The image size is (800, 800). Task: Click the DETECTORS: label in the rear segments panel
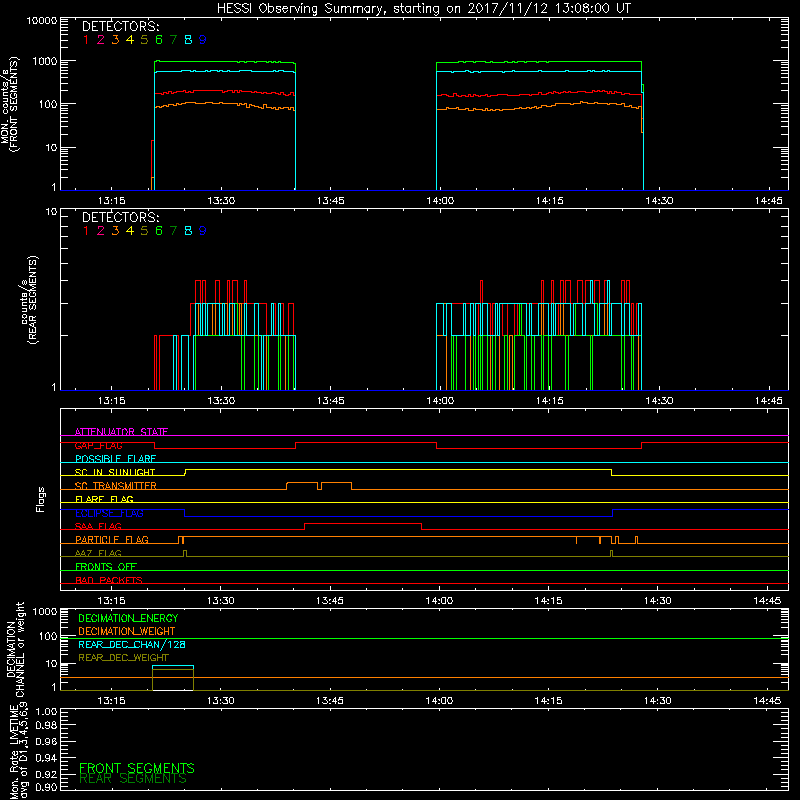(120, 218)
